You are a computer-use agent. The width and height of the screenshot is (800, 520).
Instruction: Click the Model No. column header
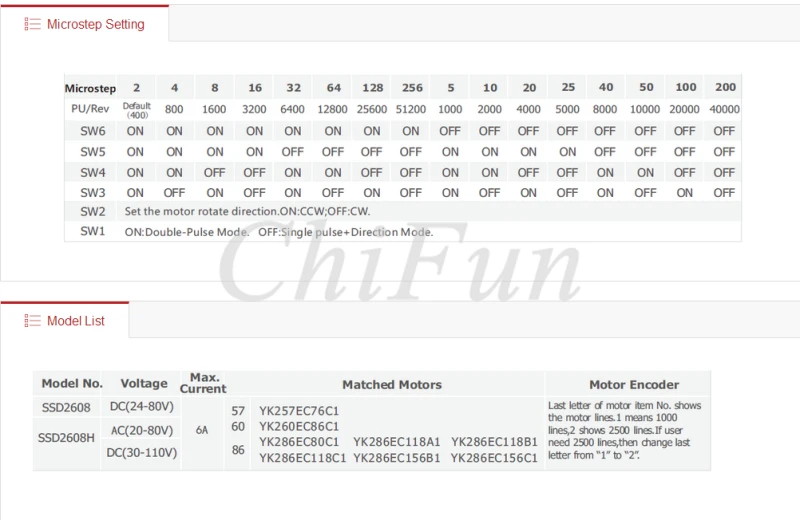(72, 384)
